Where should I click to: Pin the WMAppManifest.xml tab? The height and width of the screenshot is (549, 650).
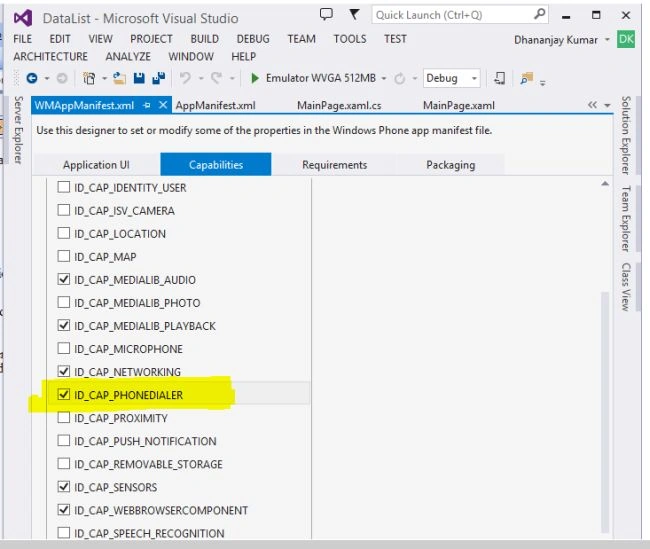coord(146,105)
